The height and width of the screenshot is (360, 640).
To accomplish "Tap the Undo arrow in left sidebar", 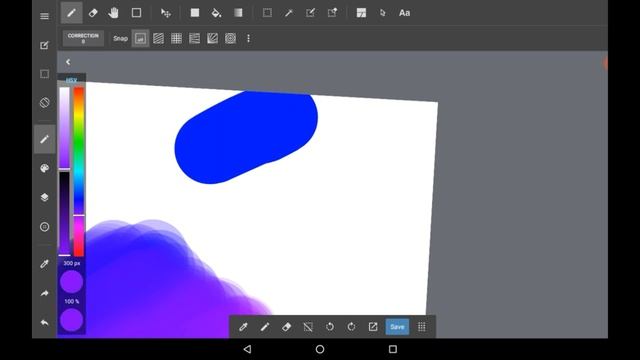I will (x=44, y=322).
